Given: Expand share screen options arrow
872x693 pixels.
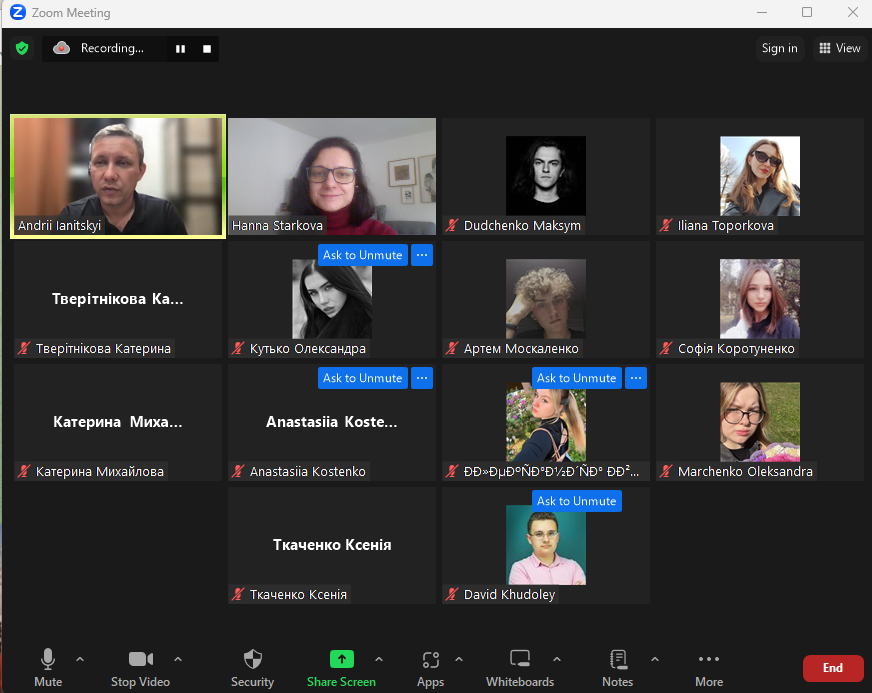Looking at the screenshot, I should tap(379, 659).
